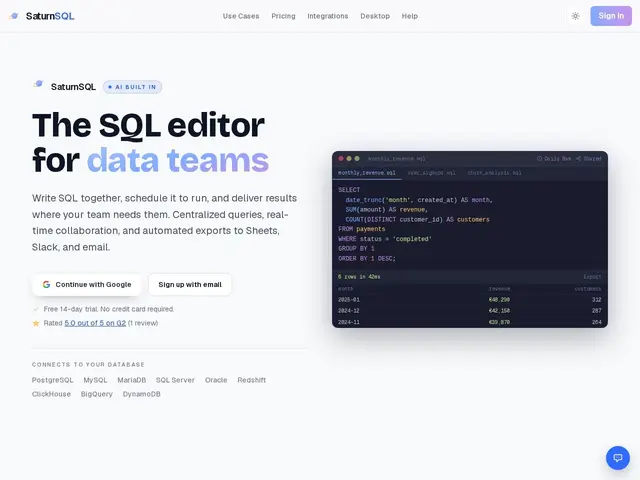
Task: Click the 2025-01 result row
Action: (x=469, y=300)
